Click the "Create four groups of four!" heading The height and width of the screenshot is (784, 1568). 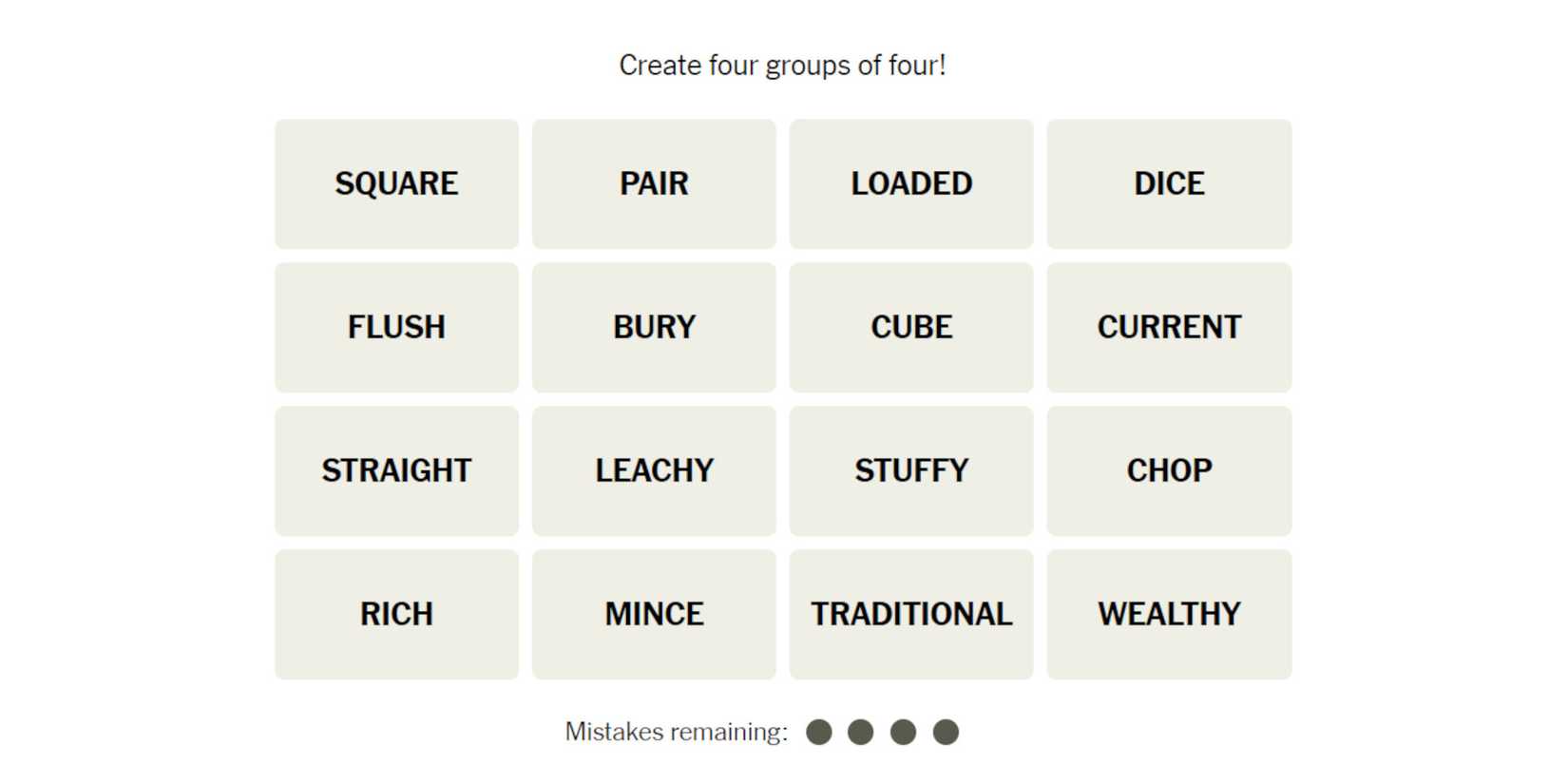pyautogui.click(x=782, y=65)
